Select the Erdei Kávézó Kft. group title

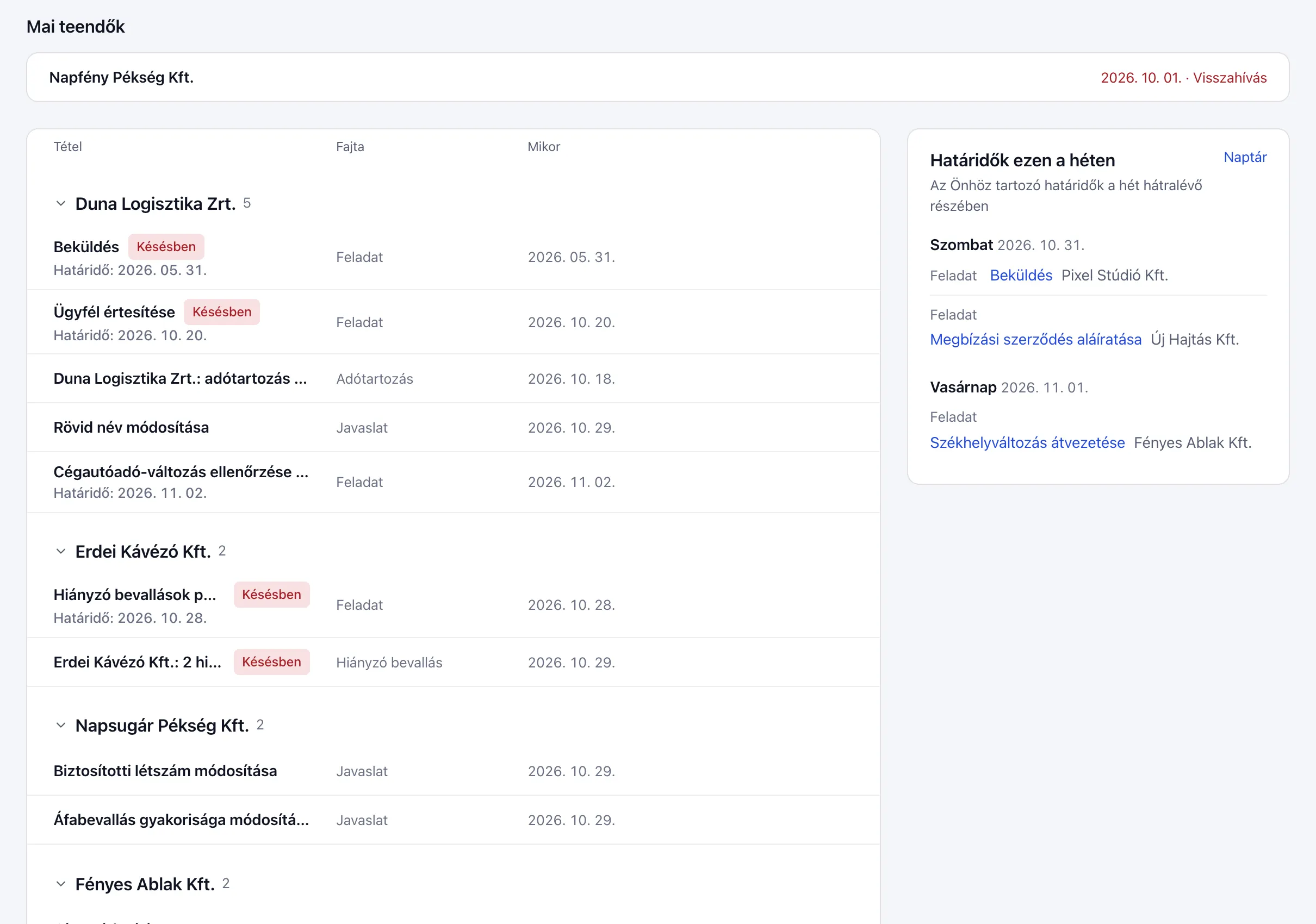[x=142, y=552]
